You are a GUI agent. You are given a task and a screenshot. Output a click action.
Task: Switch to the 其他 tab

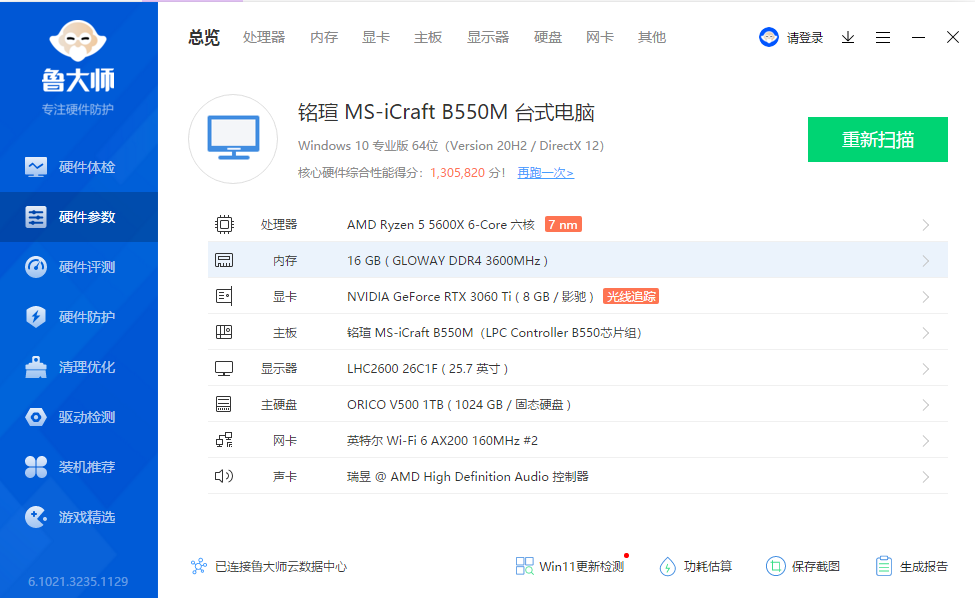pyautogui.click(x=652, y=37)
